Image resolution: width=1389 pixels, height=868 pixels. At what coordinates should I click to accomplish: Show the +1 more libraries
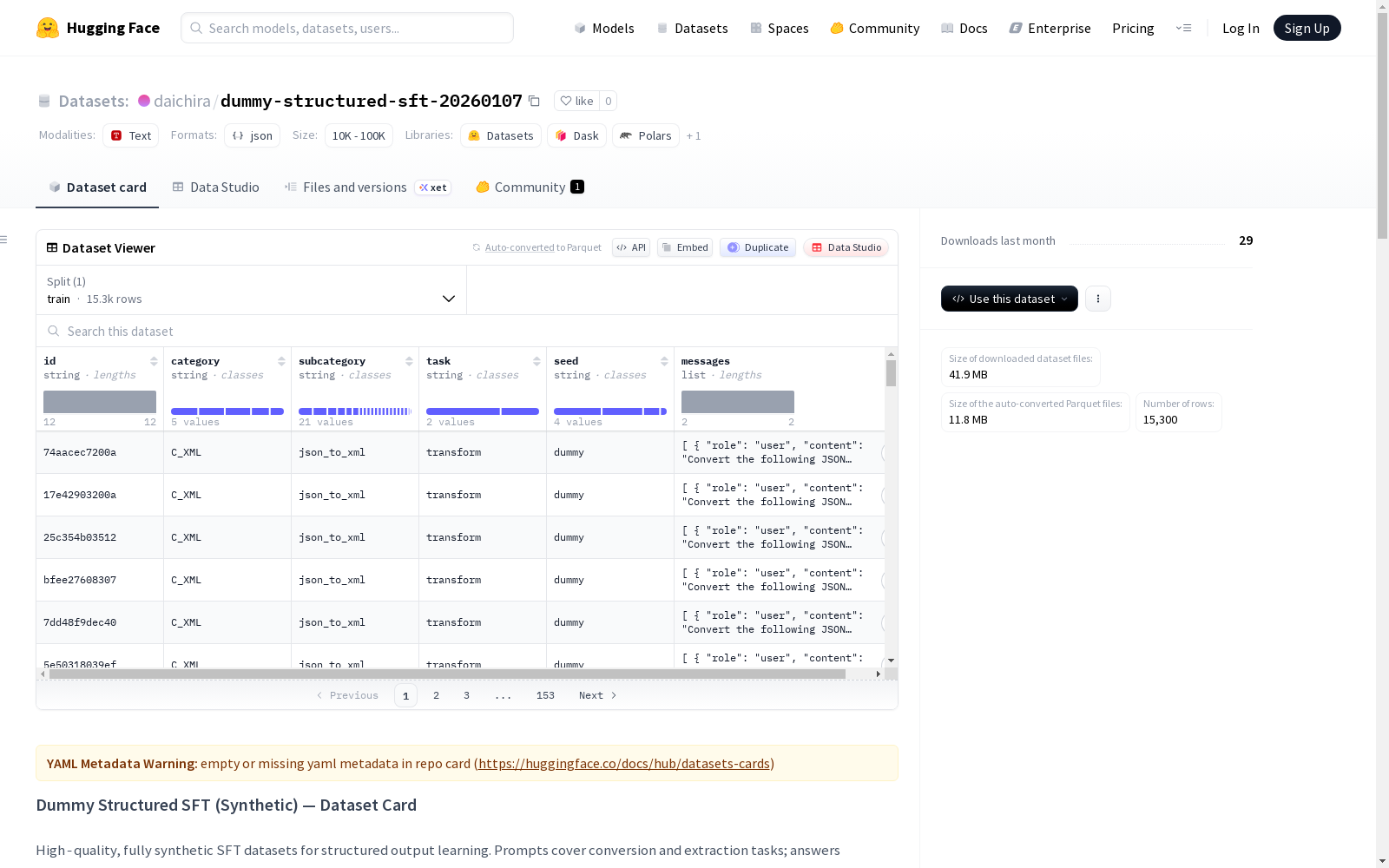694,136
